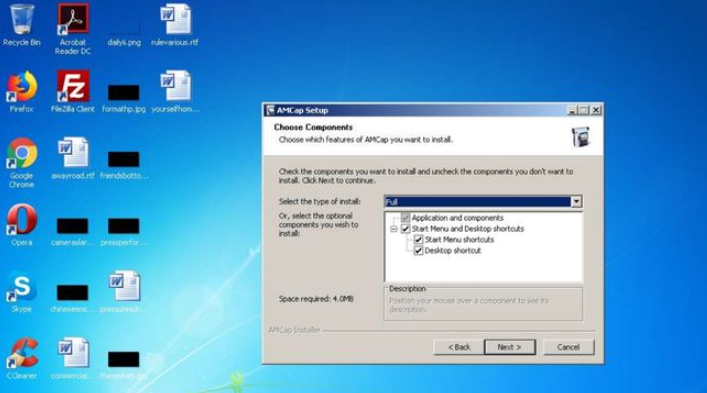707x393 pixels.
Task: Select the yourselfhom... Word document
Action: (175, 91)
